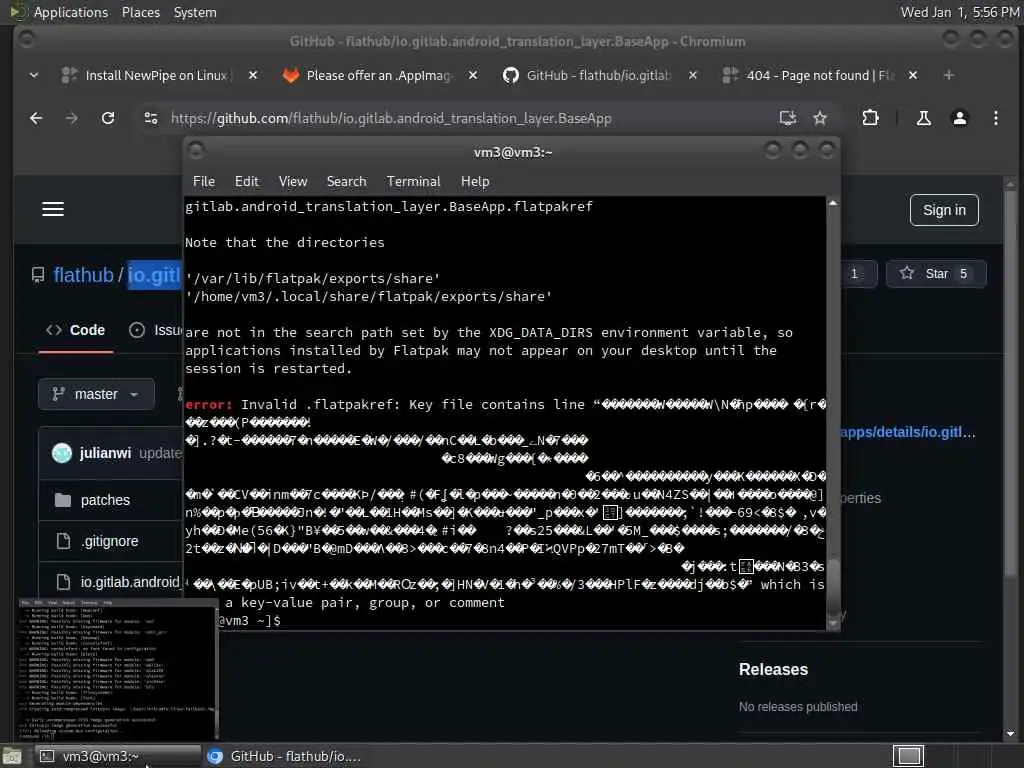Open the io.gitlab.android file entry

click(131, 582)
